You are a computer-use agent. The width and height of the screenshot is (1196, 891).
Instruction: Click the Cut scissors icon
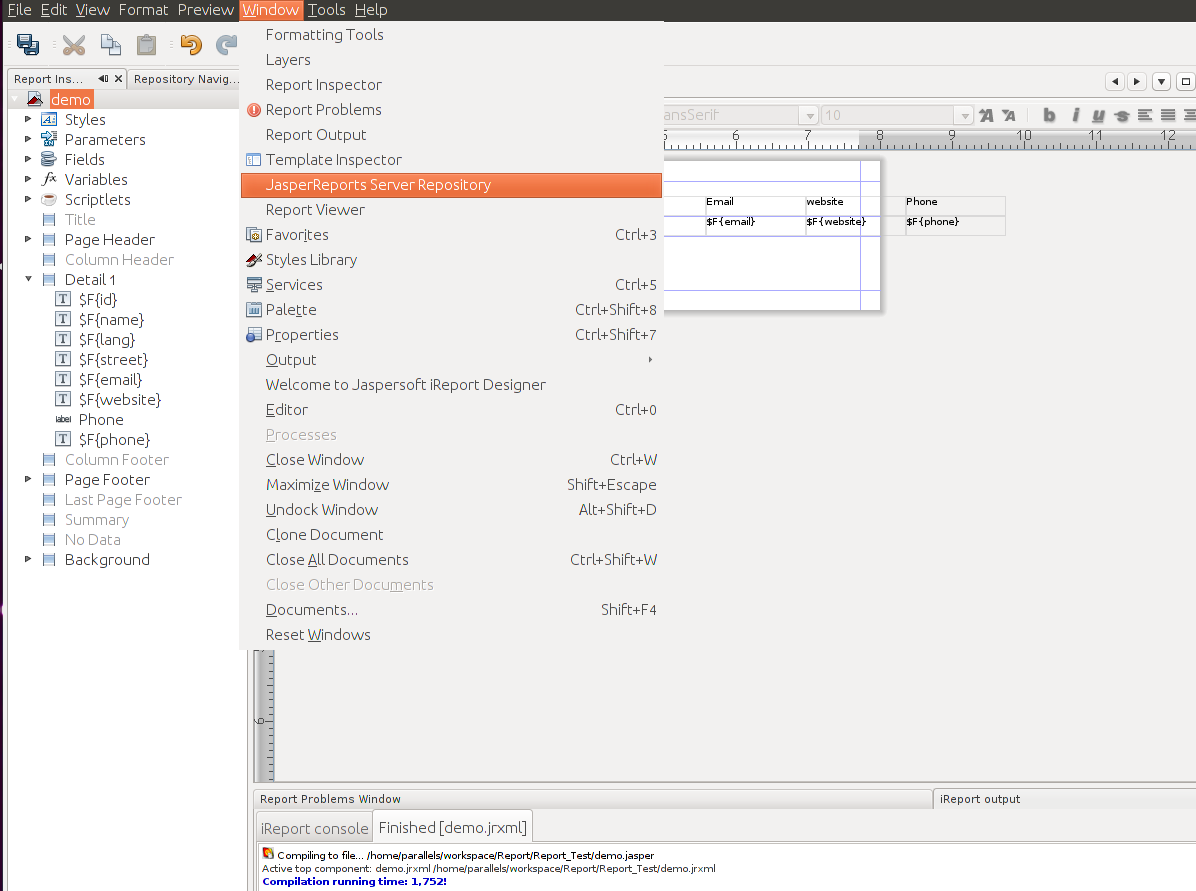click(74, 45)
